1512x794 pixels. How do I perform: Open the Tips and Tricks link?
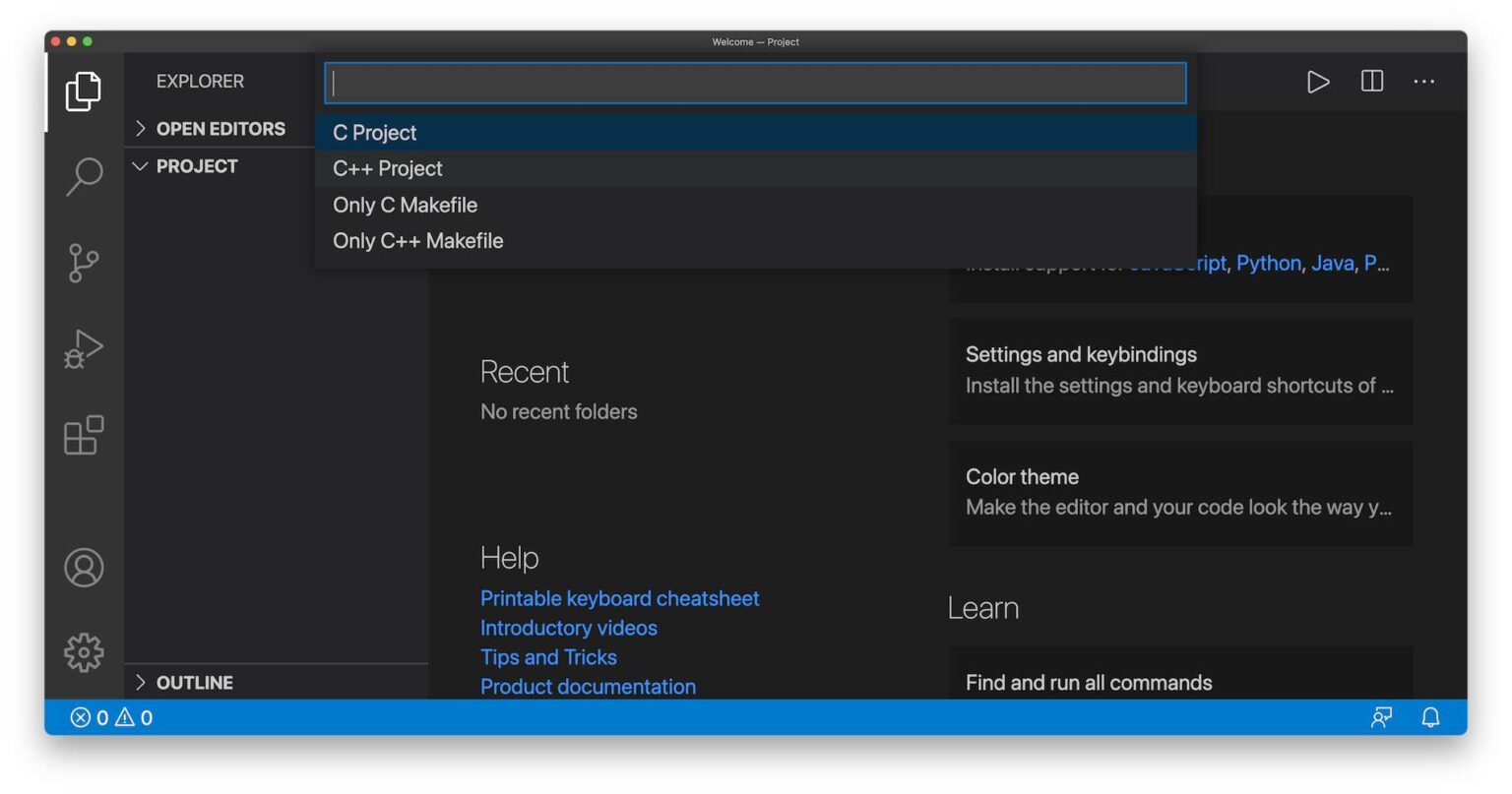coord(548,656)
